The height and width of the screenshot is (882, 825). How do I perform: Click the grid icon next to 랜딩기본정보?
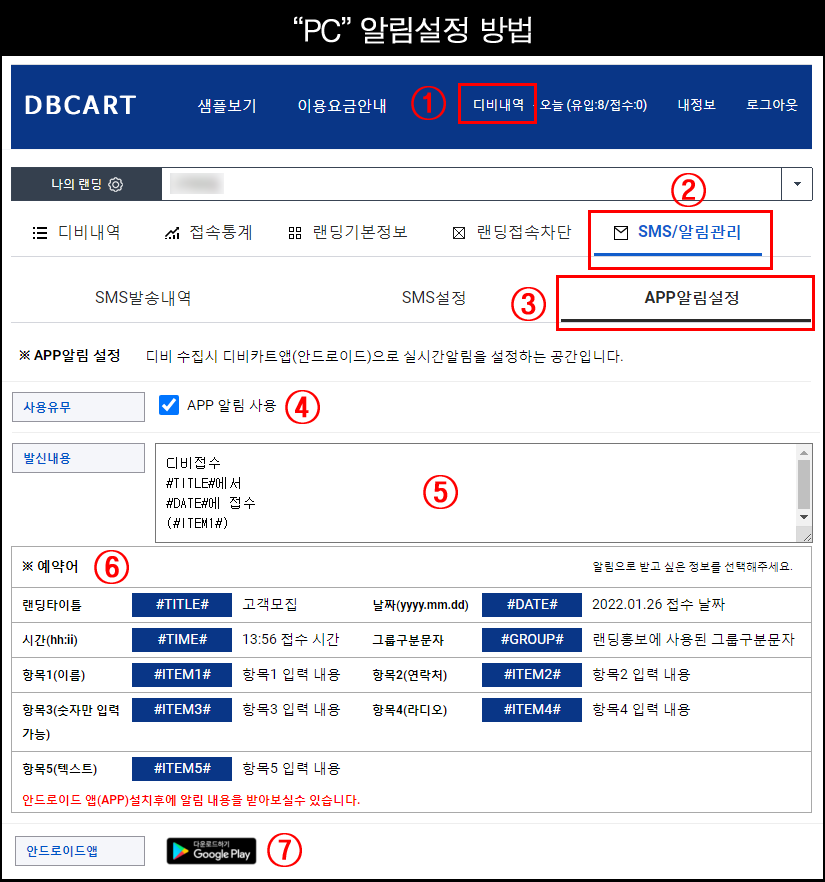coord(294,233)
